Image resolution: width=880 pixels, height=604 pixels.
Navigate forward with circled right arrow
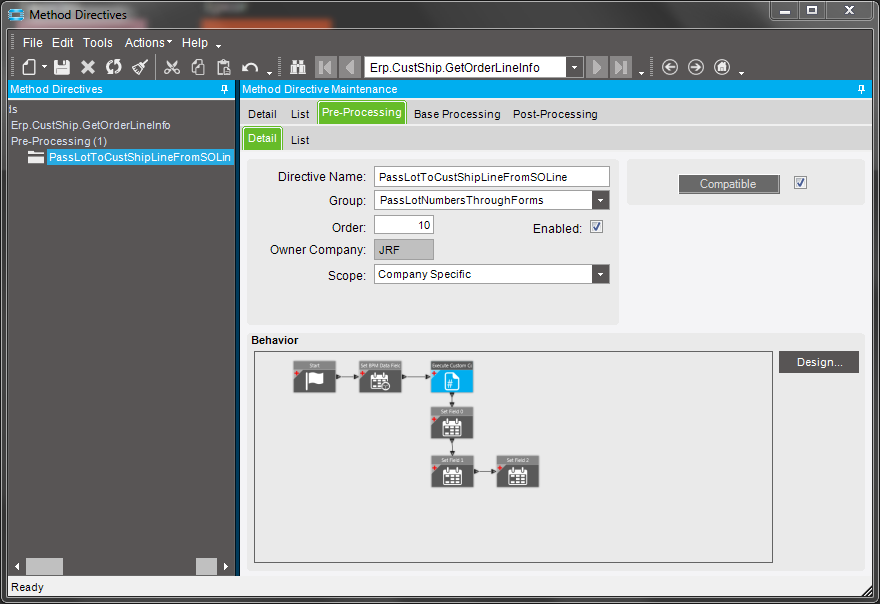696,67
